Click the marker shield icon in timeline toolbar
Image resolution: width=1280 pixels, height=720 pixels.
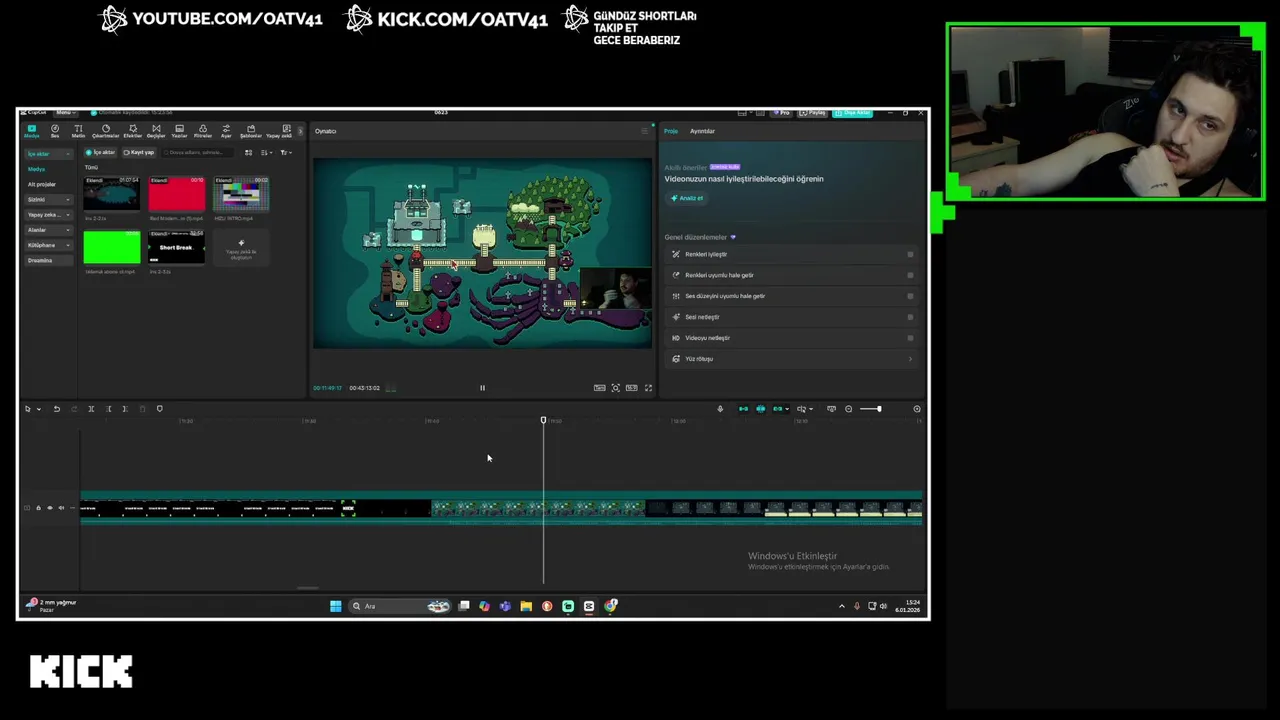click(x=159, y=409)
